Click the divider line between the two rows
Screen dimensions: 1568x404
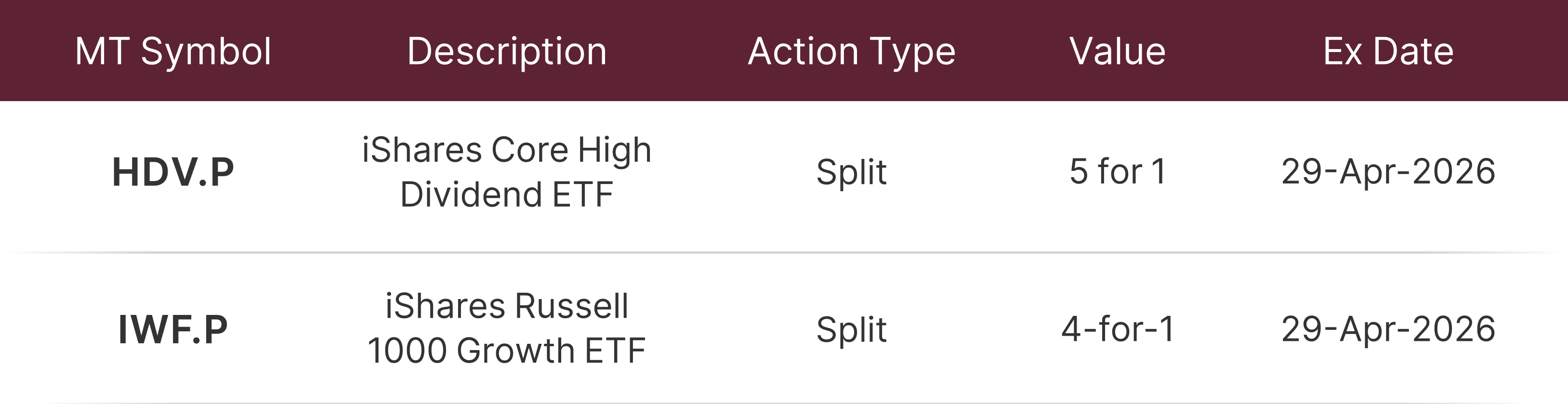784,252
